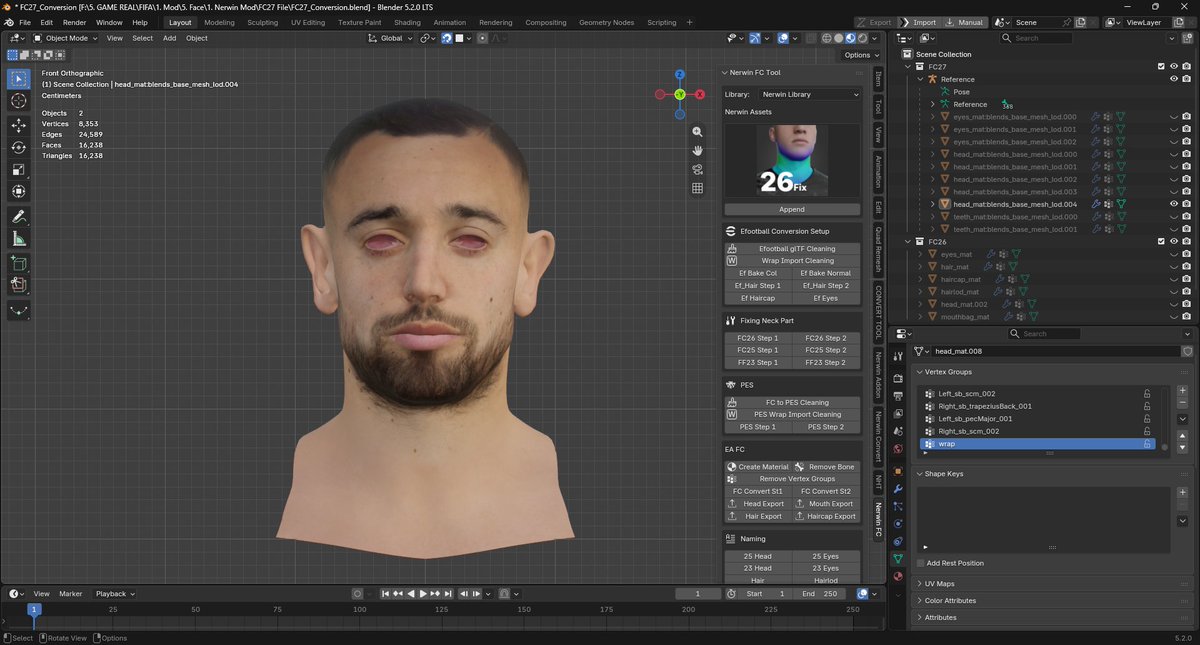Select rendered viewport shading
This screenshot has height=645, width=1200.
coord(863,39)
